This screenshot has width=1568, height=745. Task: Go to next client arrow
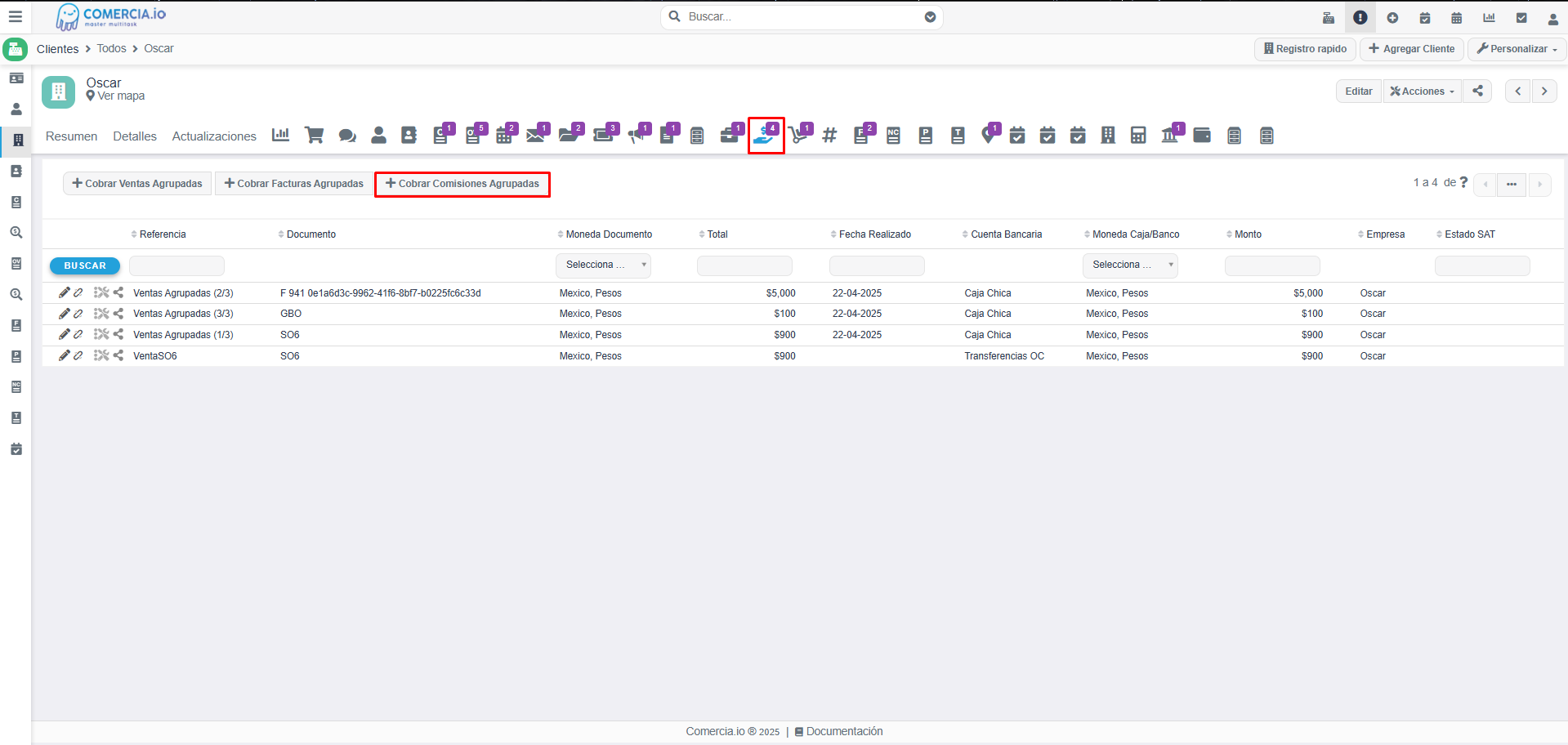point(1544,91)
